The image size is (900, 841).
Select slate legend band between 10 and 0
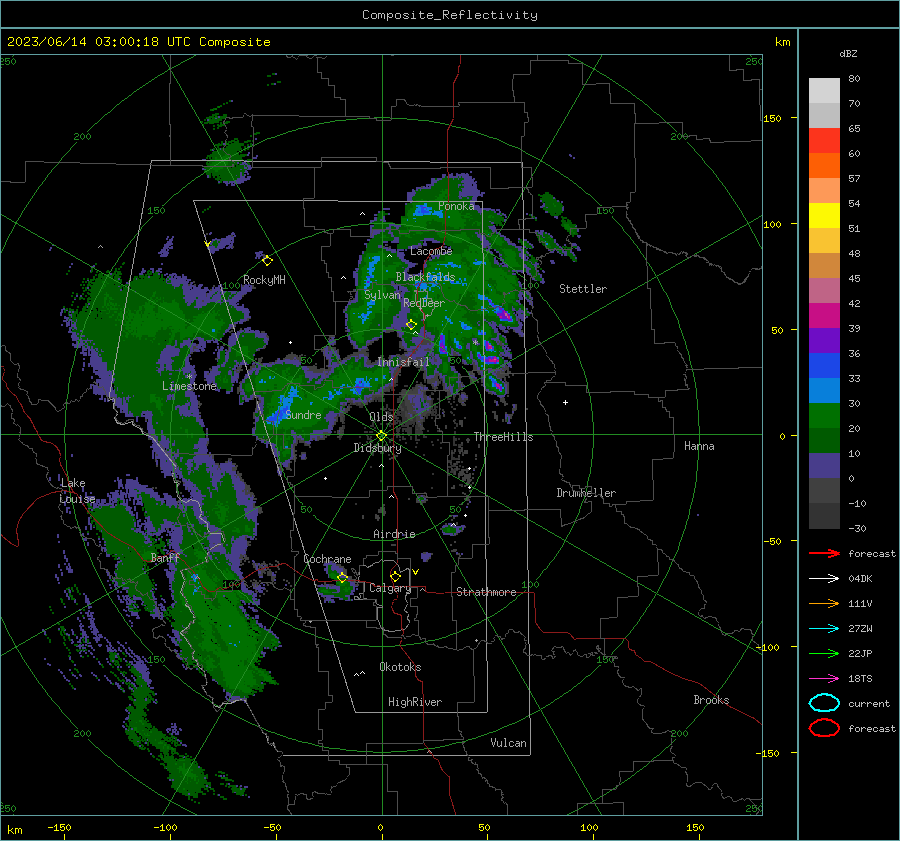coord(824,466)
